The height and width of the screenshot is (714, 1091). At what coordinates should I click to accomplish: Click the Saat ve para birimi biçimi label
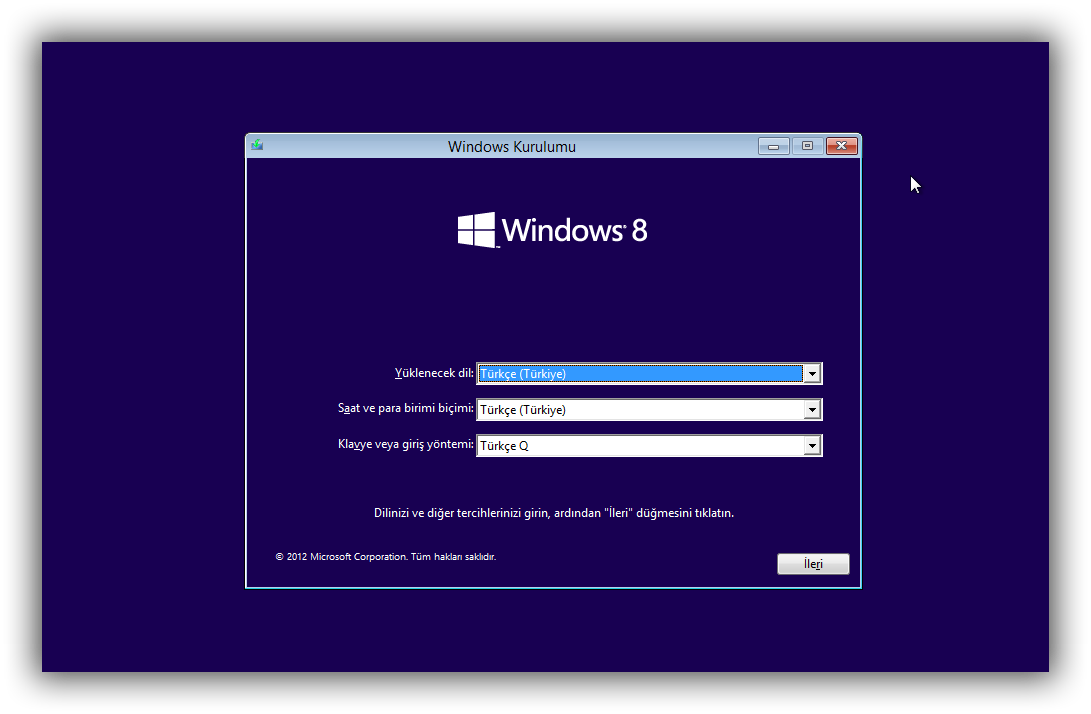405,408
